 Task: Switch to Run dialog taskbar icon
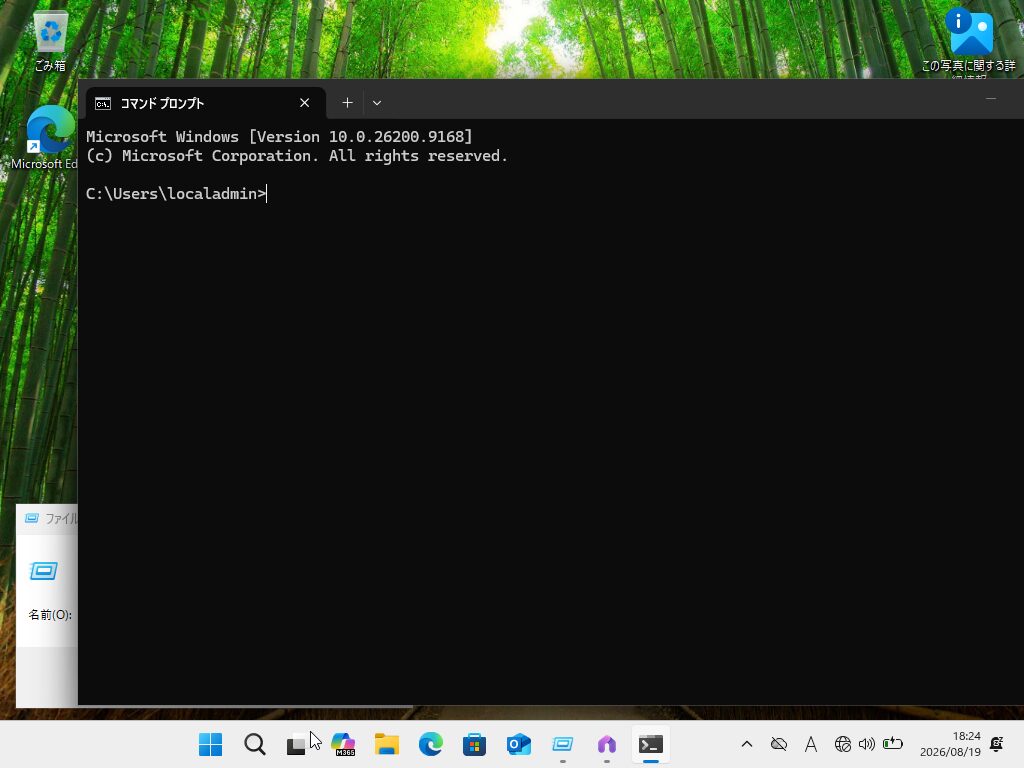coord(562,744)
